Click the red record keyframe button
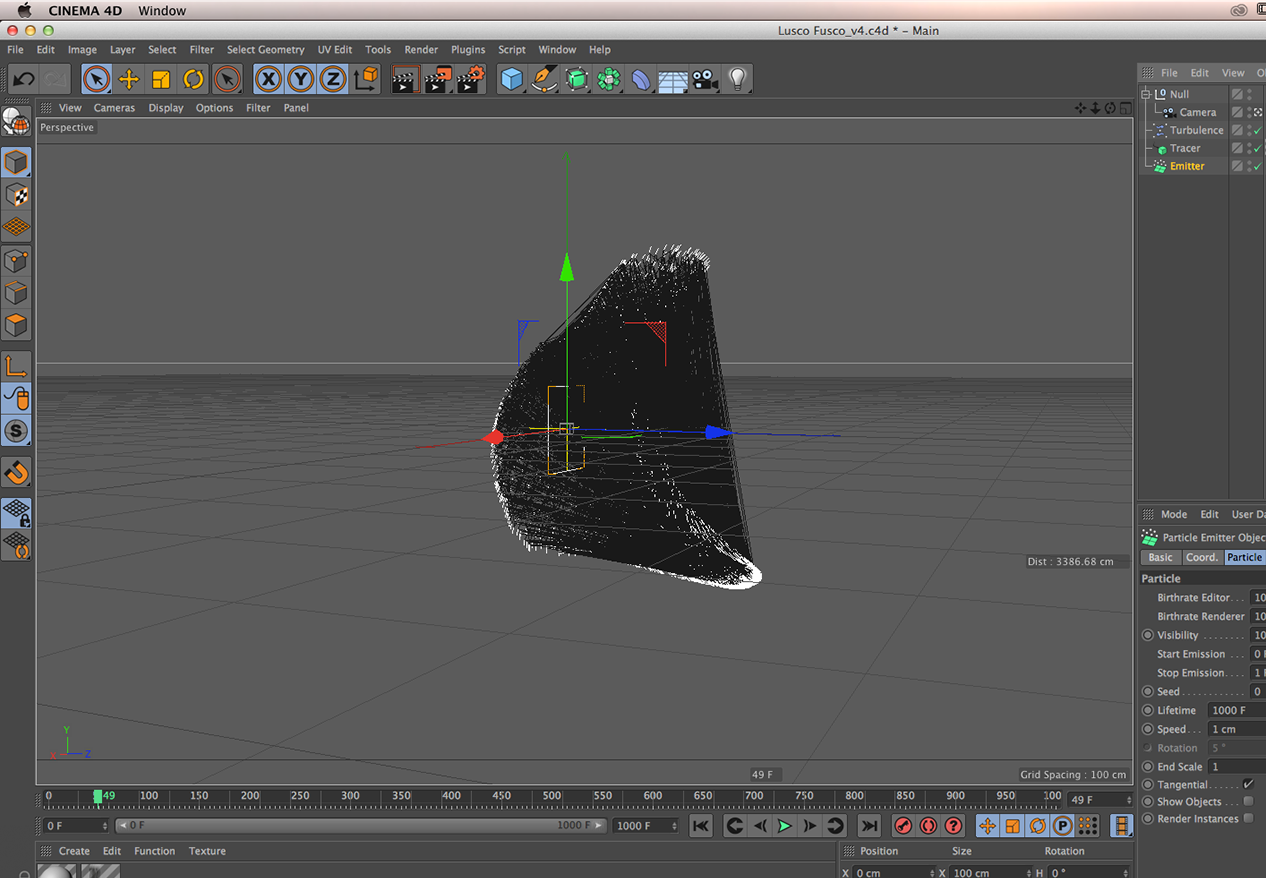Screen dimensions: 1266x878 tap(903, 826)
